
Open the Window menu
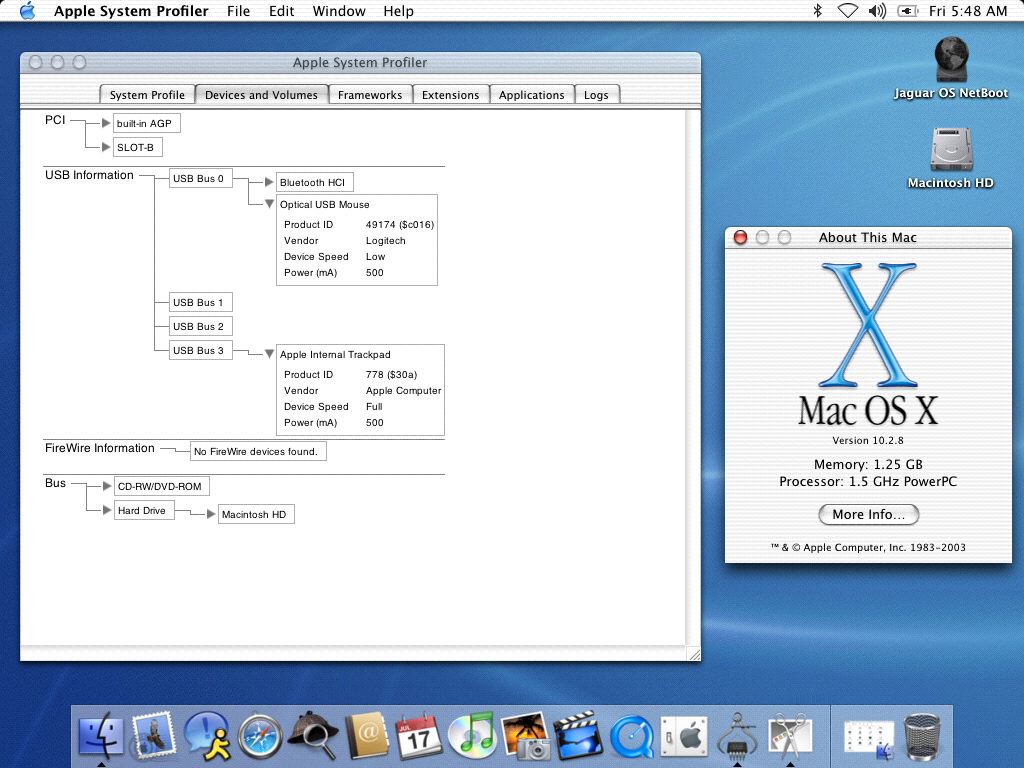(x=339, y=11)
